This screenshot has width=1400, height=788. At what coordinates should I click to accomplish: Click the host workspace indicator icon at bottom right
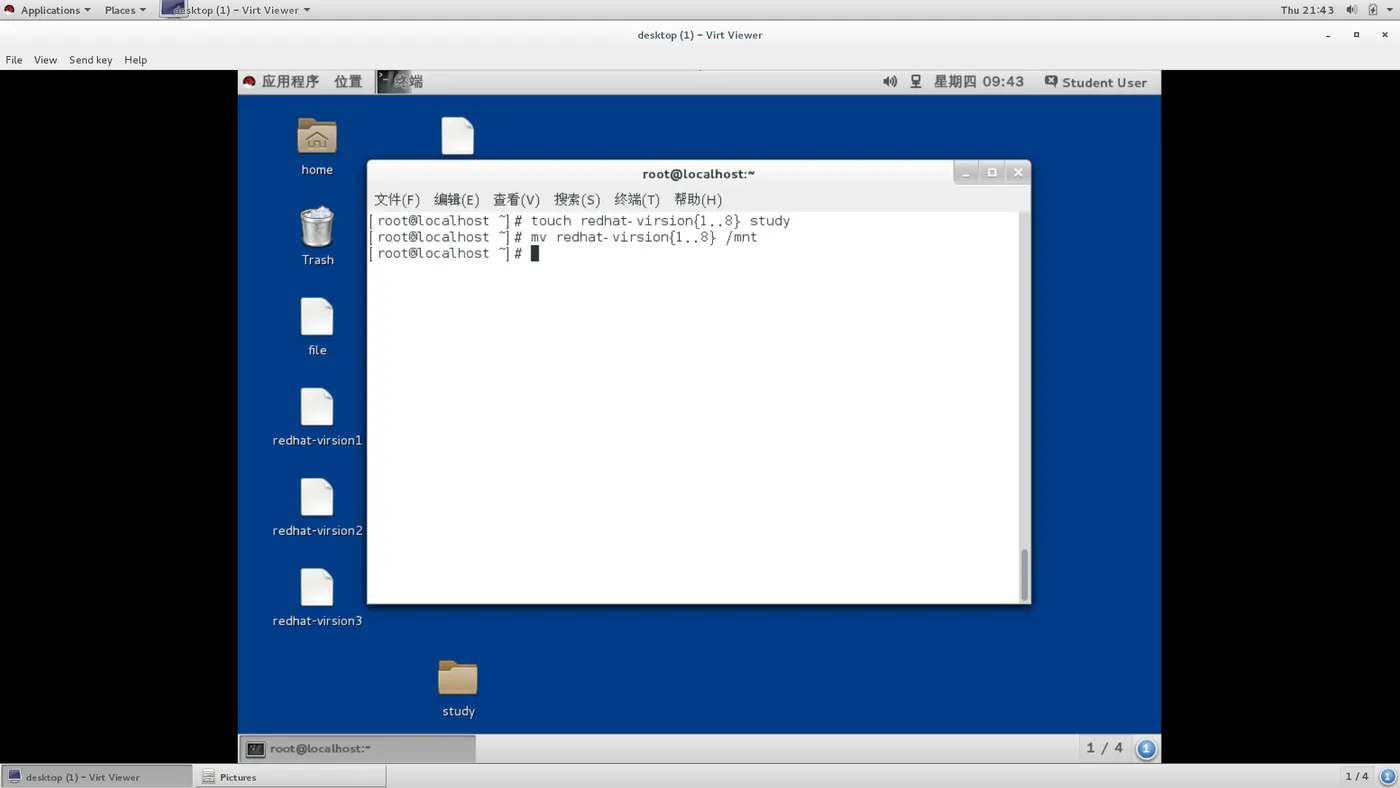pyautogui.click(x=1388, y=776)
